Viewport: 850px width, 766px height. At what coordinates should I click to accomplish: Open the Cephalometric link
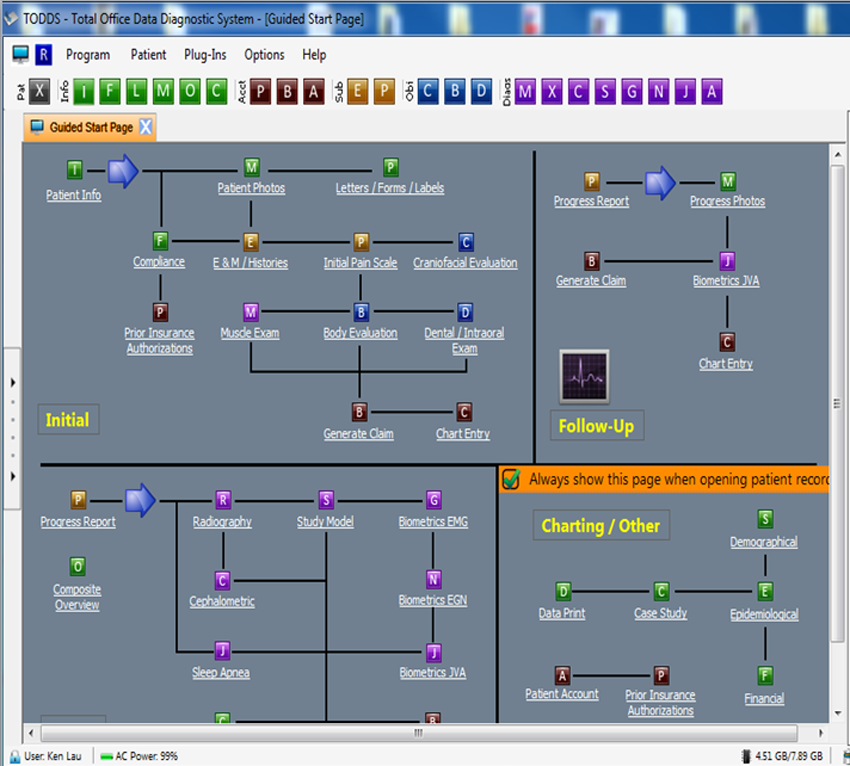coord(222,601)
